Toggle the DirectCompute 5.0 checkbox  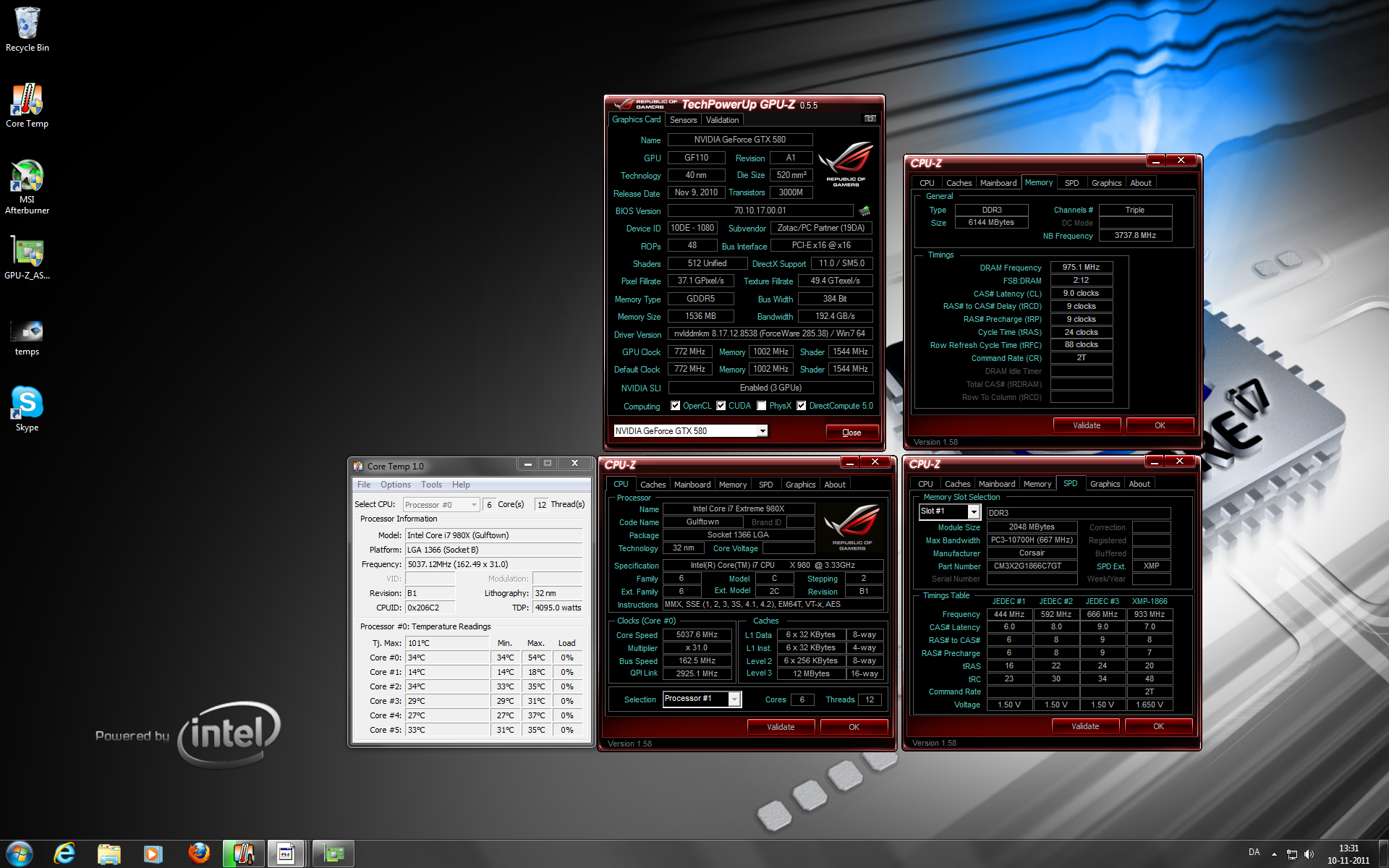[801, 406]
